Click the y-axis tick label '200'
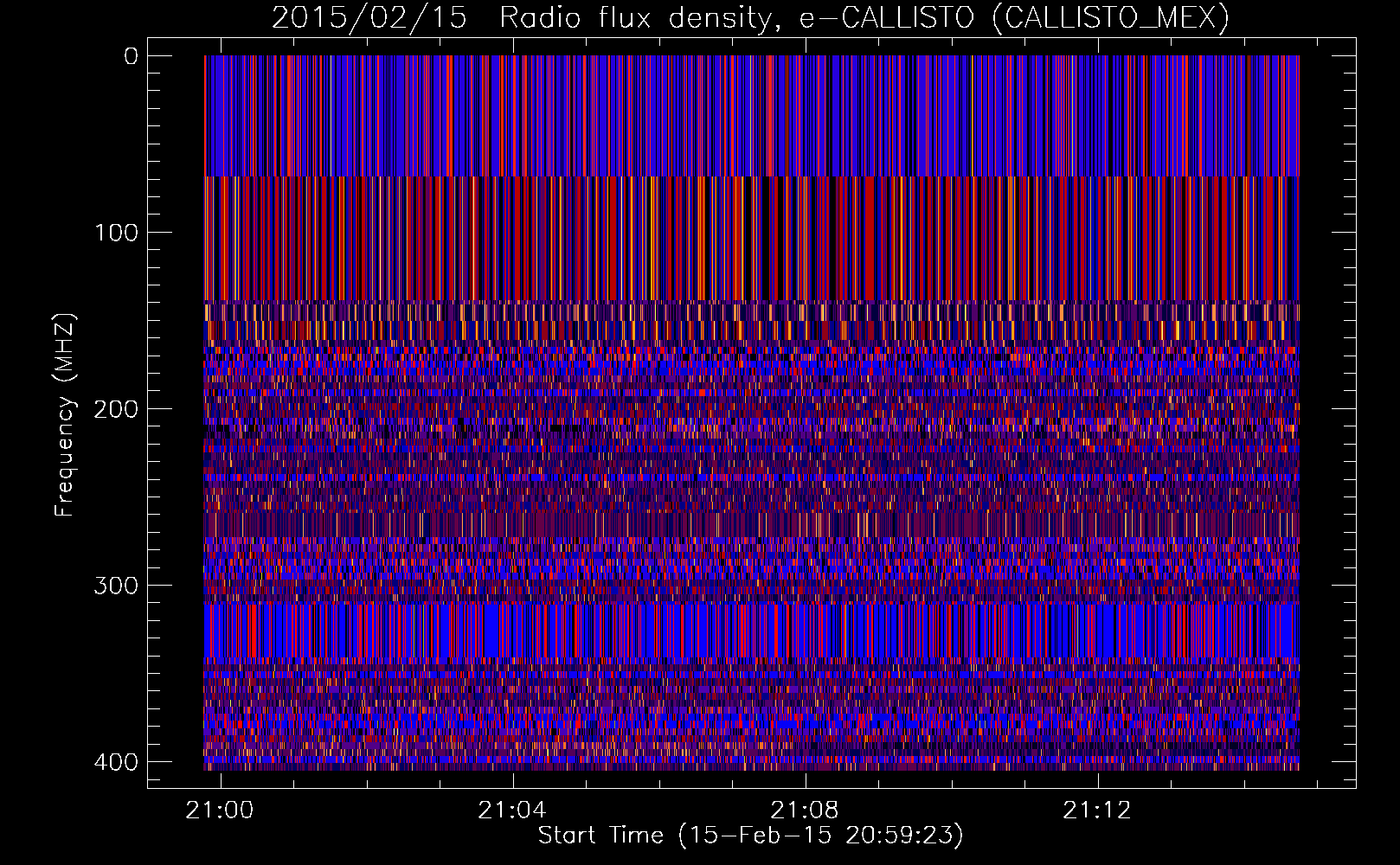 [115, 409]
